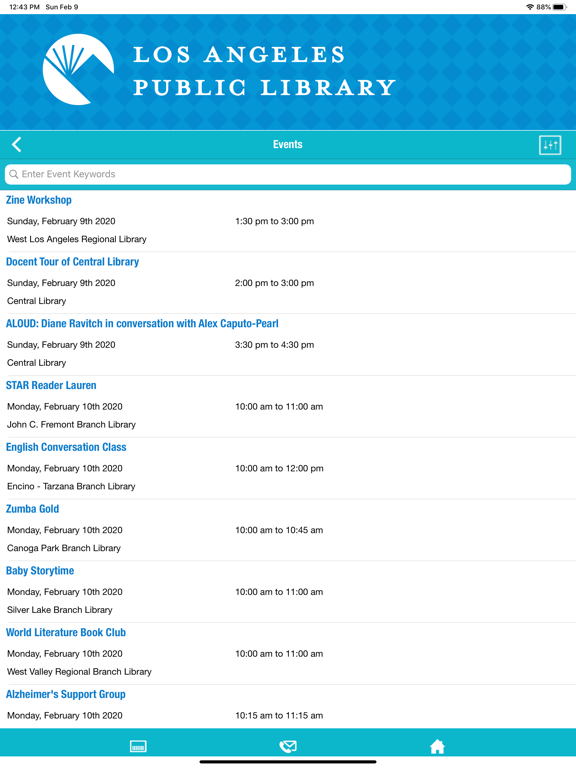Image resolution: width=576 pixels, height=768 pixels.
Task: Check the battery indicator icon
Action: (x=560, y=7)
